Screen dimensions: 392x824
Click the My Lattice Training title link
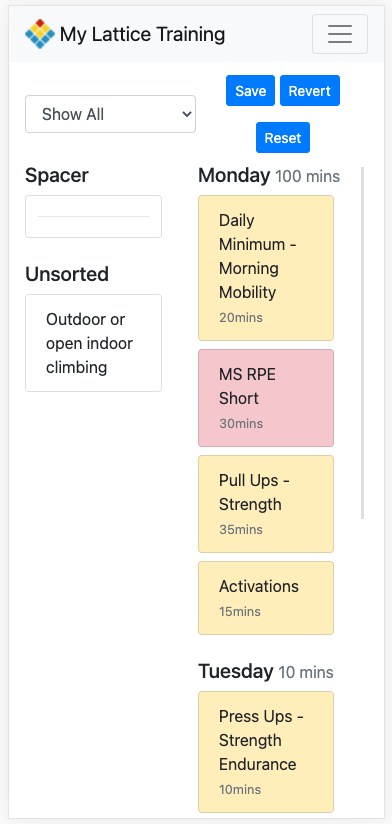tap(142, 34)
